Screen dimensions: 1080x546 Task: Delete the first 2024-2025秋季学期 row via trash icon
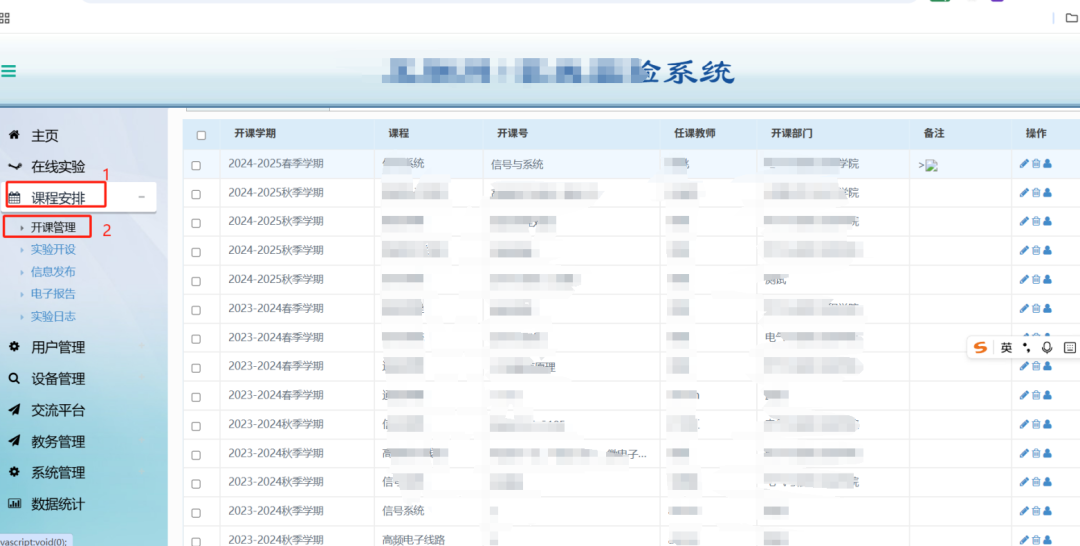coord(1036,193)
